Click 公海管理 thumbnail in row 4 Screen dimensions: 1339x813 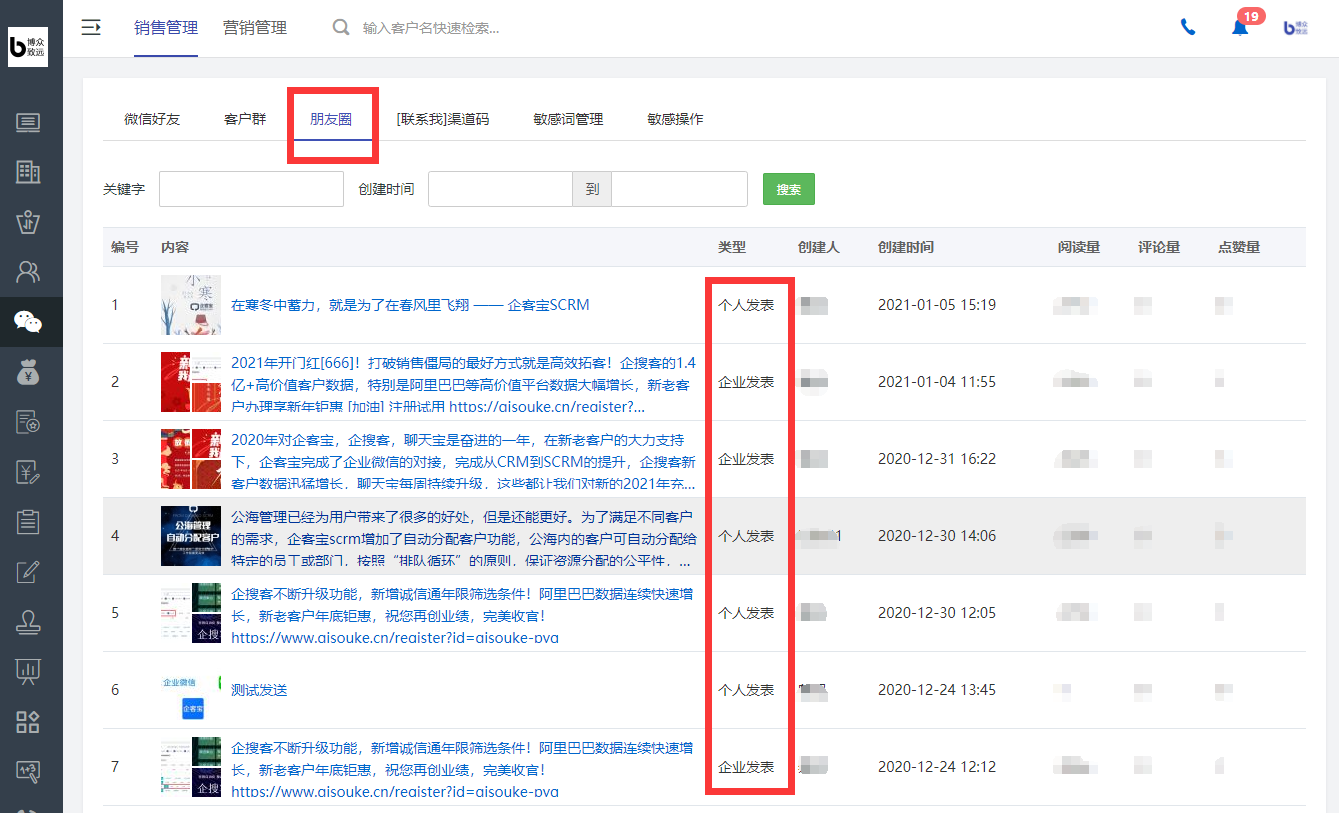[191, 536]
